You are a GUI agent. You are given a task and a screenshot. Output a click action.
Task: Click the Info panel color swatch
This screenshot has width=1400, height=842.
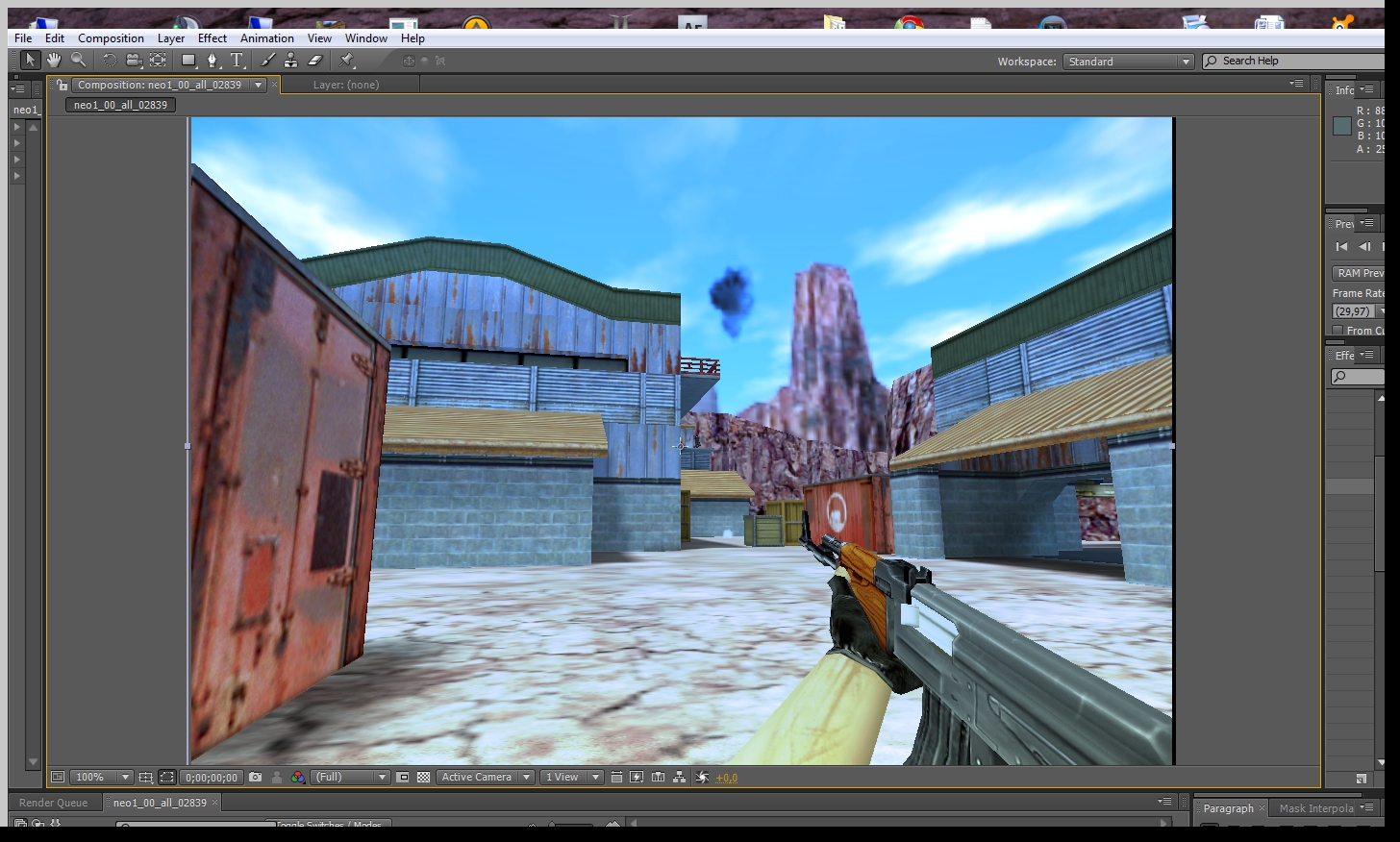click(x=1342, y=126)
